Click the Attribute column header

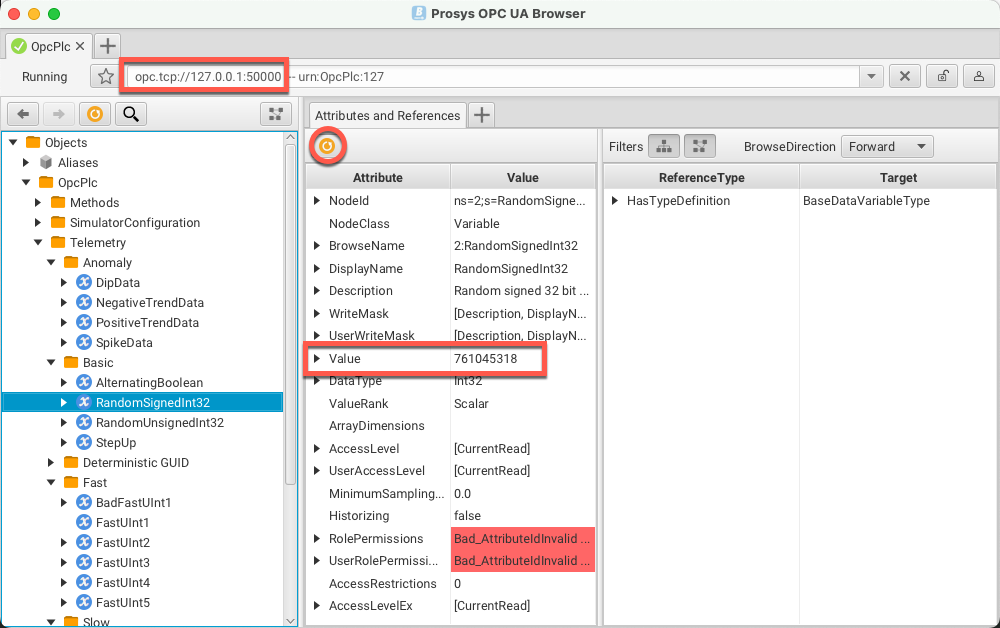point(378,178)
